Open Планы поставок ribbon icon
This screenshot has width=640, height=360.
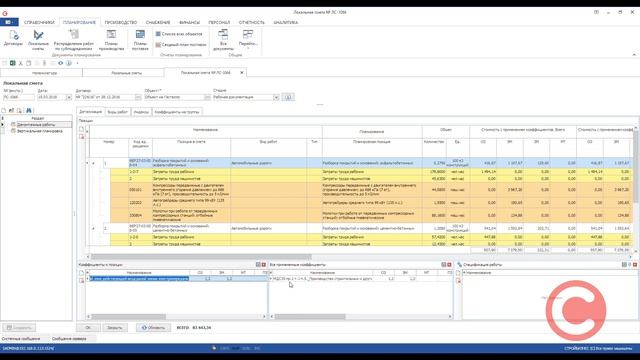click(140, 40)
